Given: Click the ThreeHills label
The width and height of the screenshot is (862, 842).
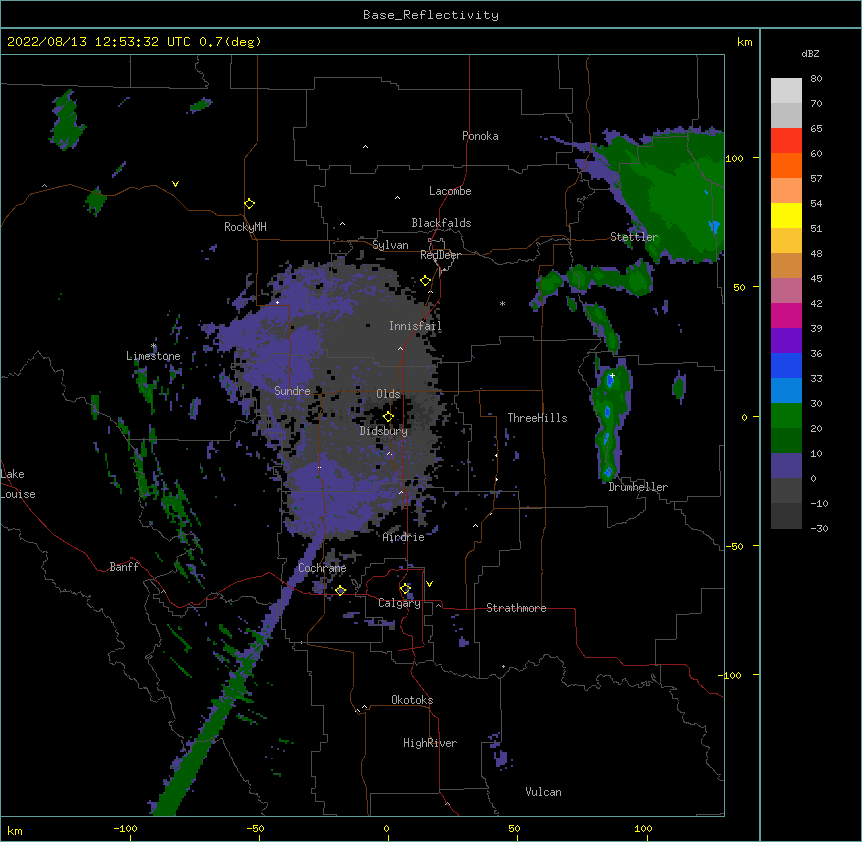Looking at the screenshot, I should pos(537,418).
